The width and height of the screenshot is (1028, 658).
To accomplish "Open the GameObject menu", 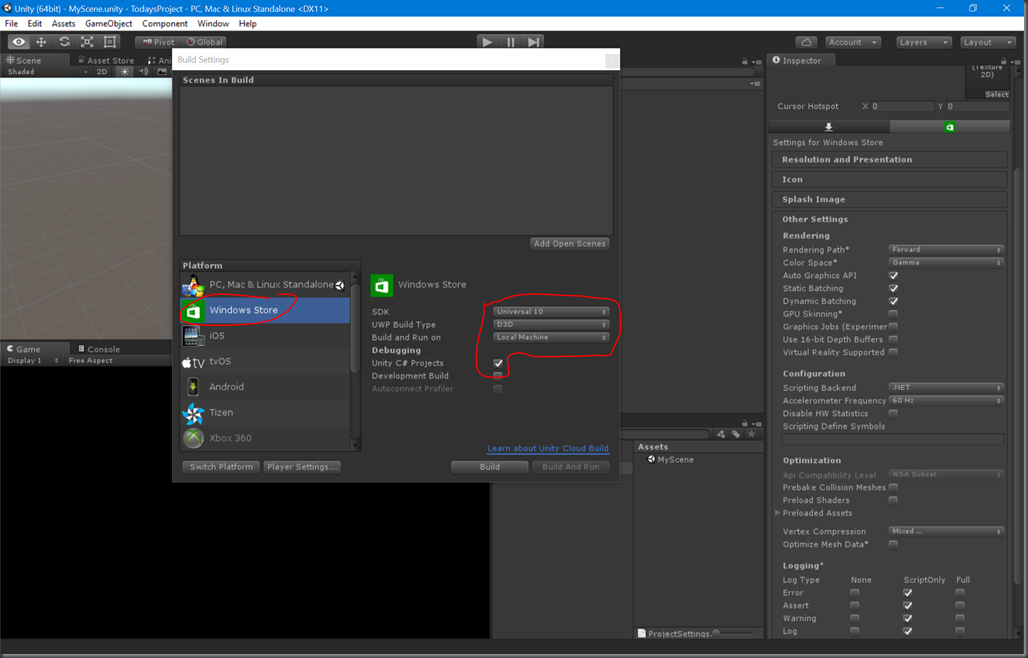I will (x=108, y=24).
